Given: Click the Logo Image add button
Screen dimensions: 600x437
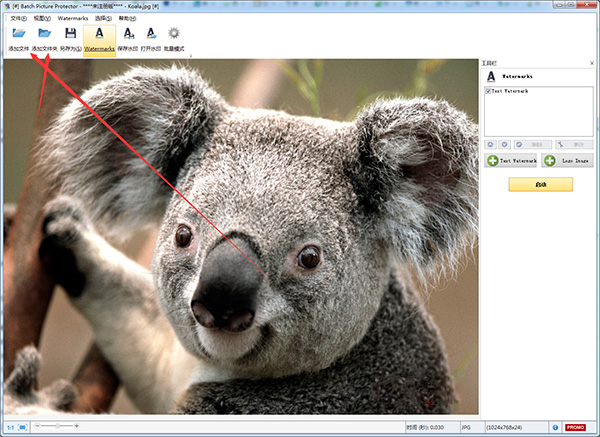Looking at the screenshot, I should coord(568,160).
